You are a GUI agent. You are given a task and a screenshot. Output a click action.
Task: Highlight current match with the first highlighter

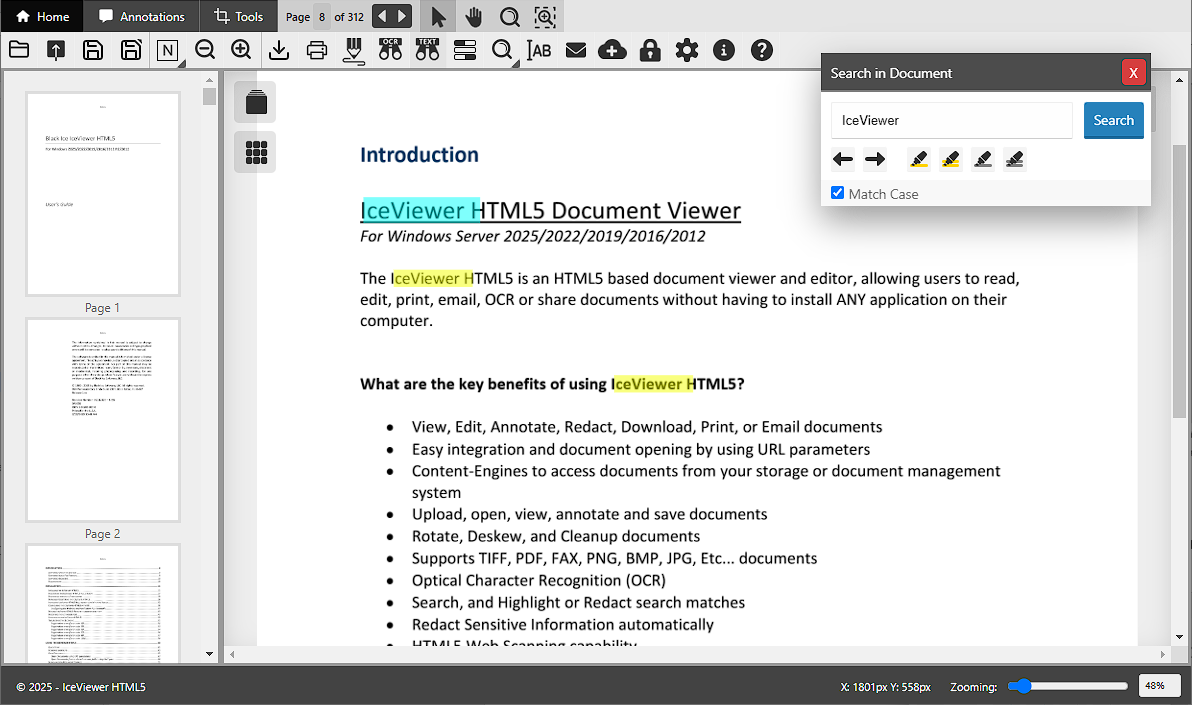(918, 159)
